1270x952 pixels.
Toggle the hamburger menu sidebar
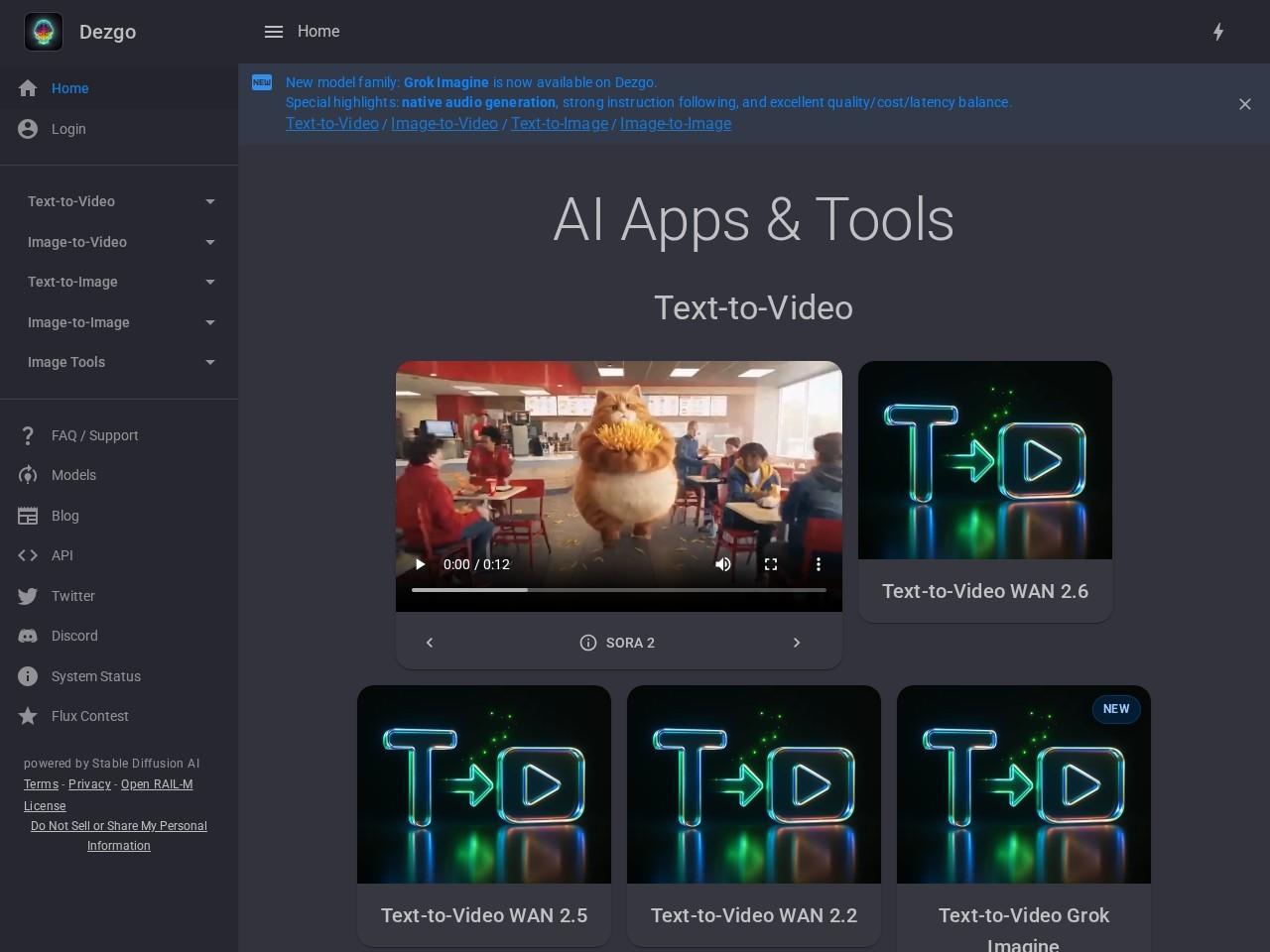point(274,32)
